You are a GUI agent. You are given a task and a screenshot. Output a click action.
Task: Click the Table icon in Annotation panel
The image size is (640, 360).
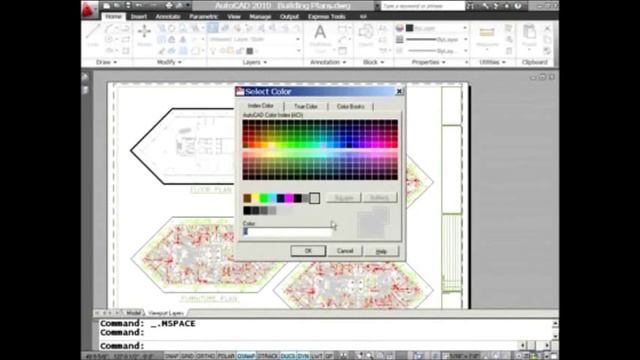[342, 51]
